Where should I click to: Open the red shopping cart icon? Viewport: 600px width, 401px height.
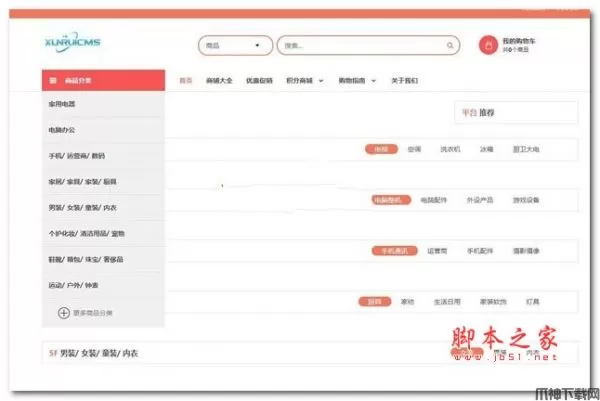coord(488,45)
